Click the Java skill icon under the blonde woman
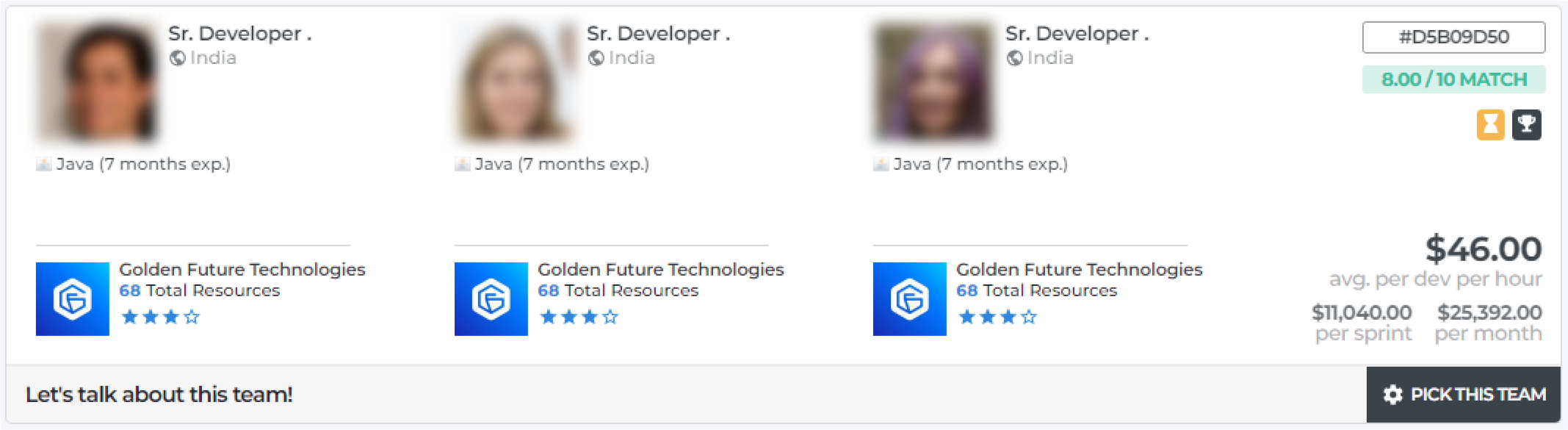 [462, 164]
